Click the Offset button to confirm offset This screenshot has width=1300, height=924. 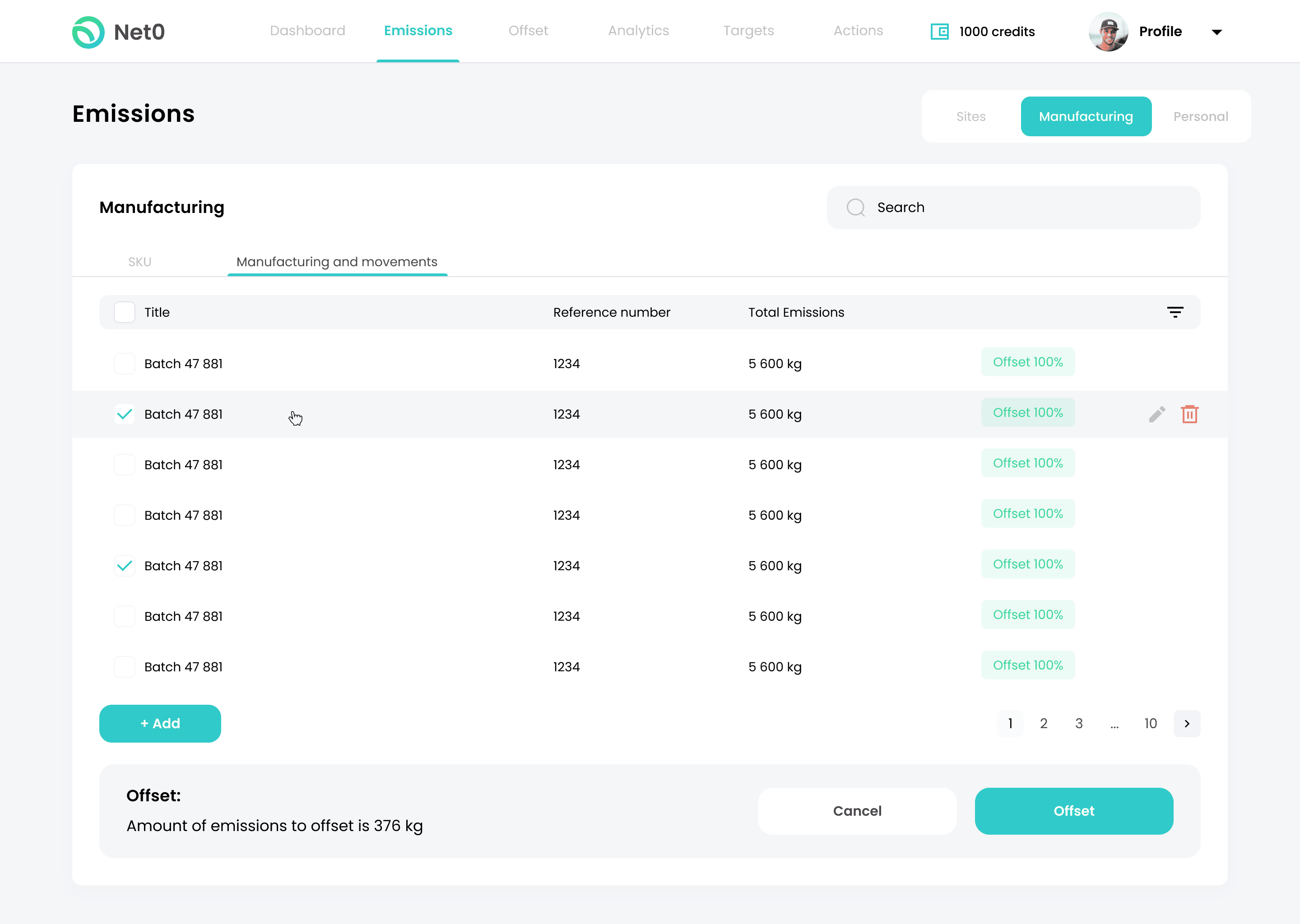click(1074, 811)
